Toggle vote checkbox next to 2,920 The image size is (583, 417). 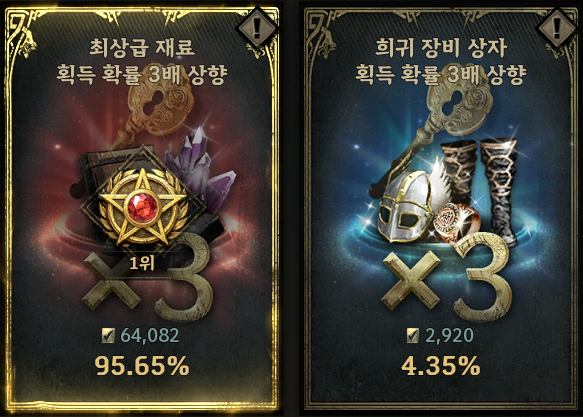coord(413,336)
